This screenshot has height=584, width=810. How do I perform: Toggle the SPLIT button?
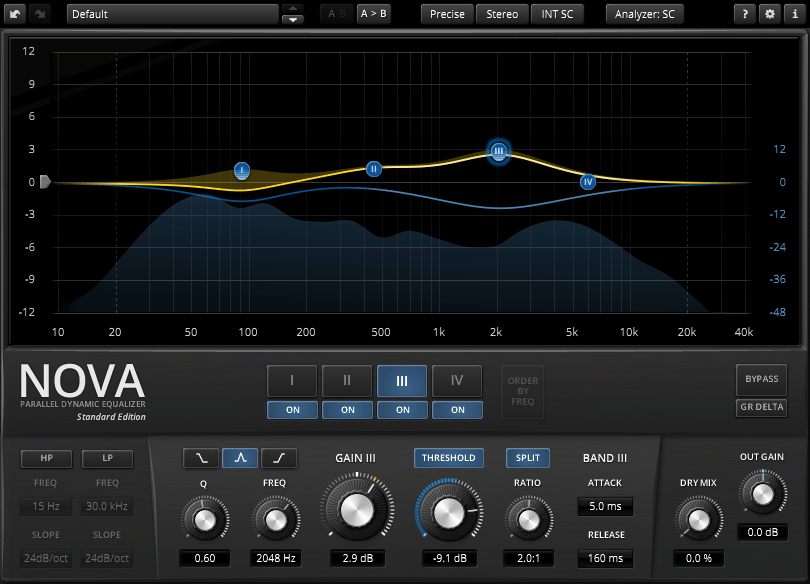(527, 458)
